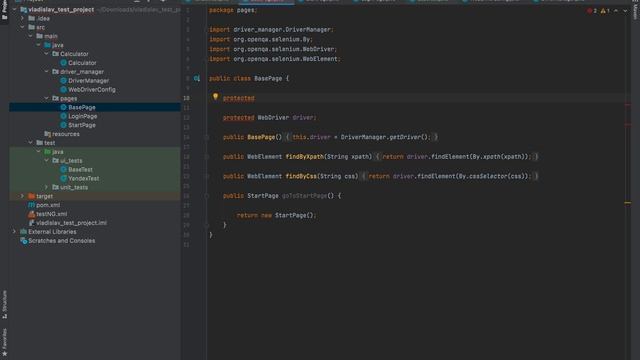Select BasePage in the project tree
The height and width of the screenshot is (360, 640).
95,107
